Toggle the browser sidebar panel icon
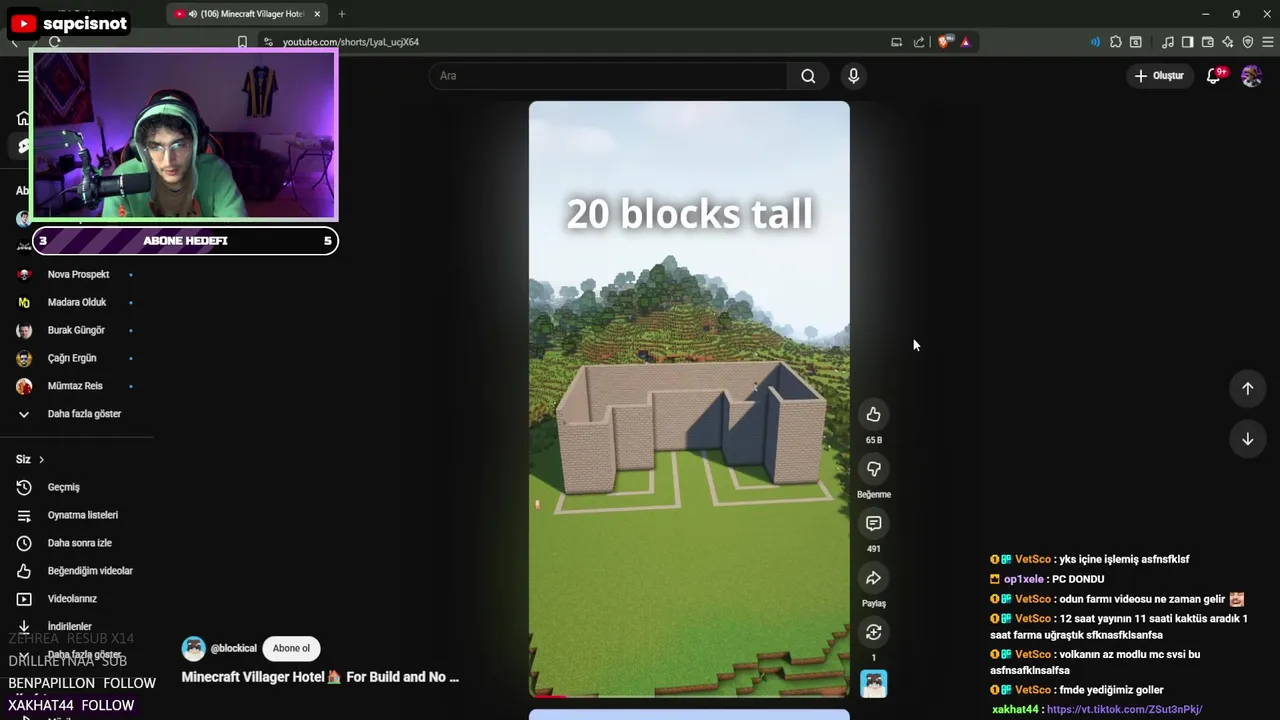 point(1187,42)
